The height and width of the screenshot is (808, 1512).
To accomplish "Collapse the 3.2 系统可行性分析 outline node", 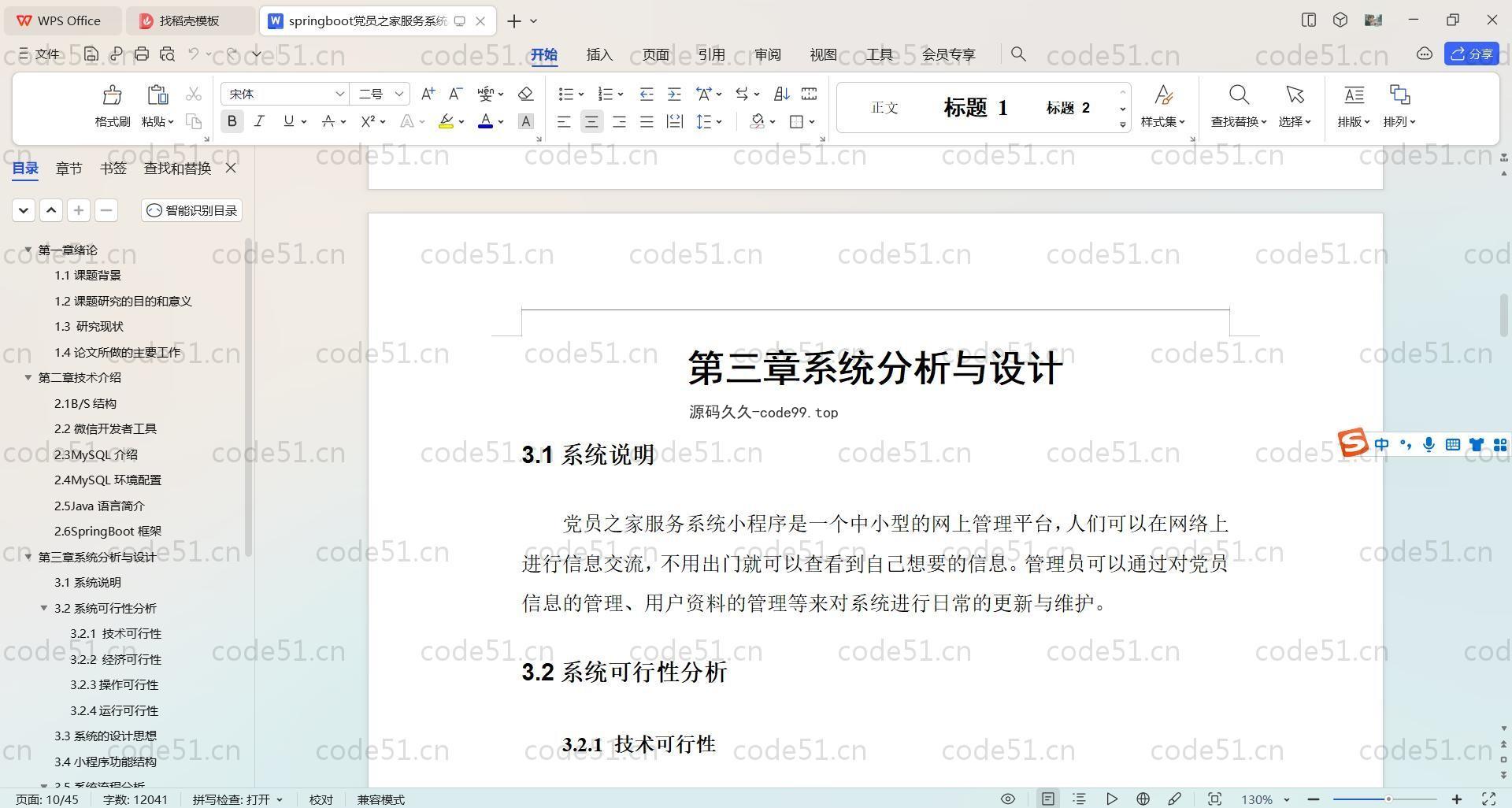I will click(x=44, y=608).
